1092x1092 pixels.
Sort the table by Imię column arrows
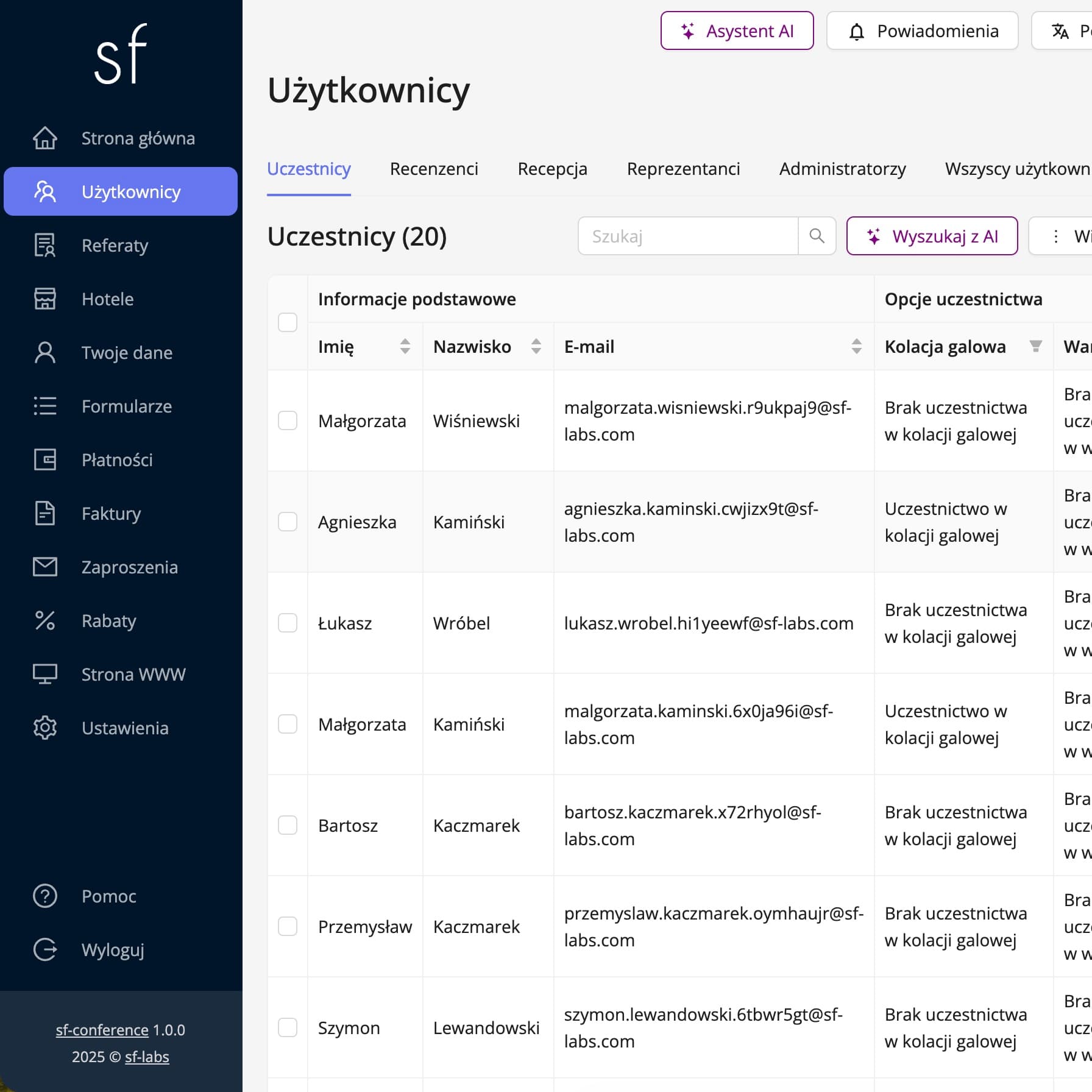405,347
